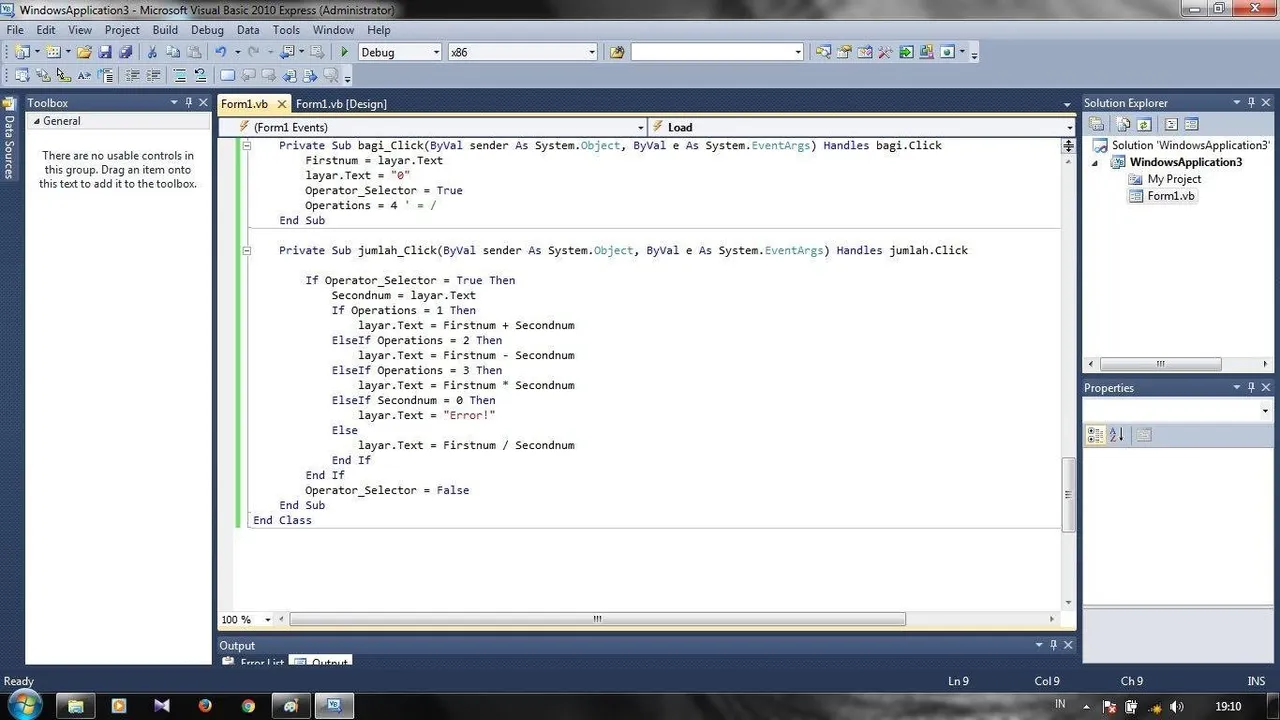Click the Copy toolbar icon

(x=173, y=52)
